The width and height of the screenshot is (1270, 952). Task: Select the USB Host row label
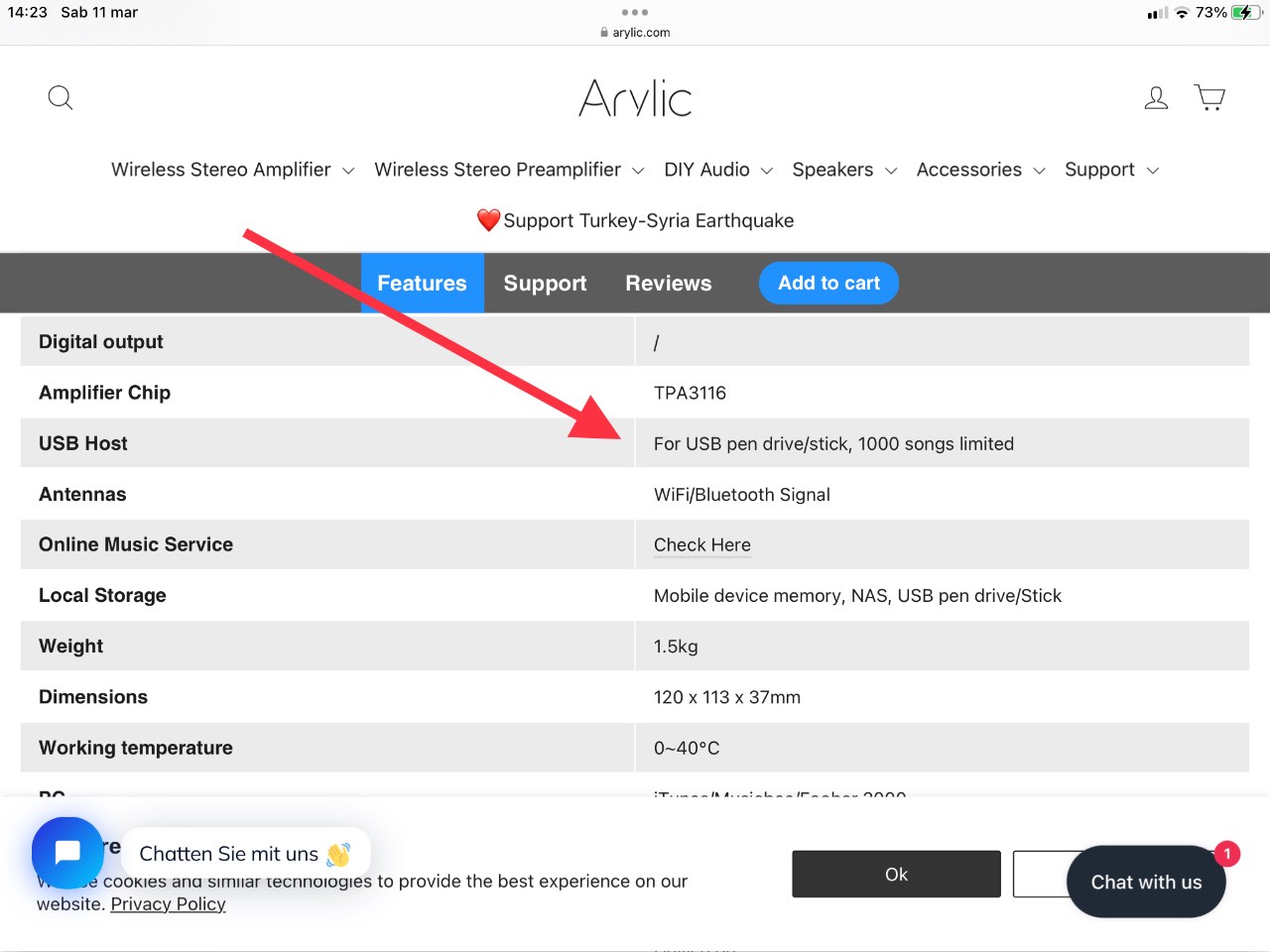pyautogui.click(x=82, y=443)
